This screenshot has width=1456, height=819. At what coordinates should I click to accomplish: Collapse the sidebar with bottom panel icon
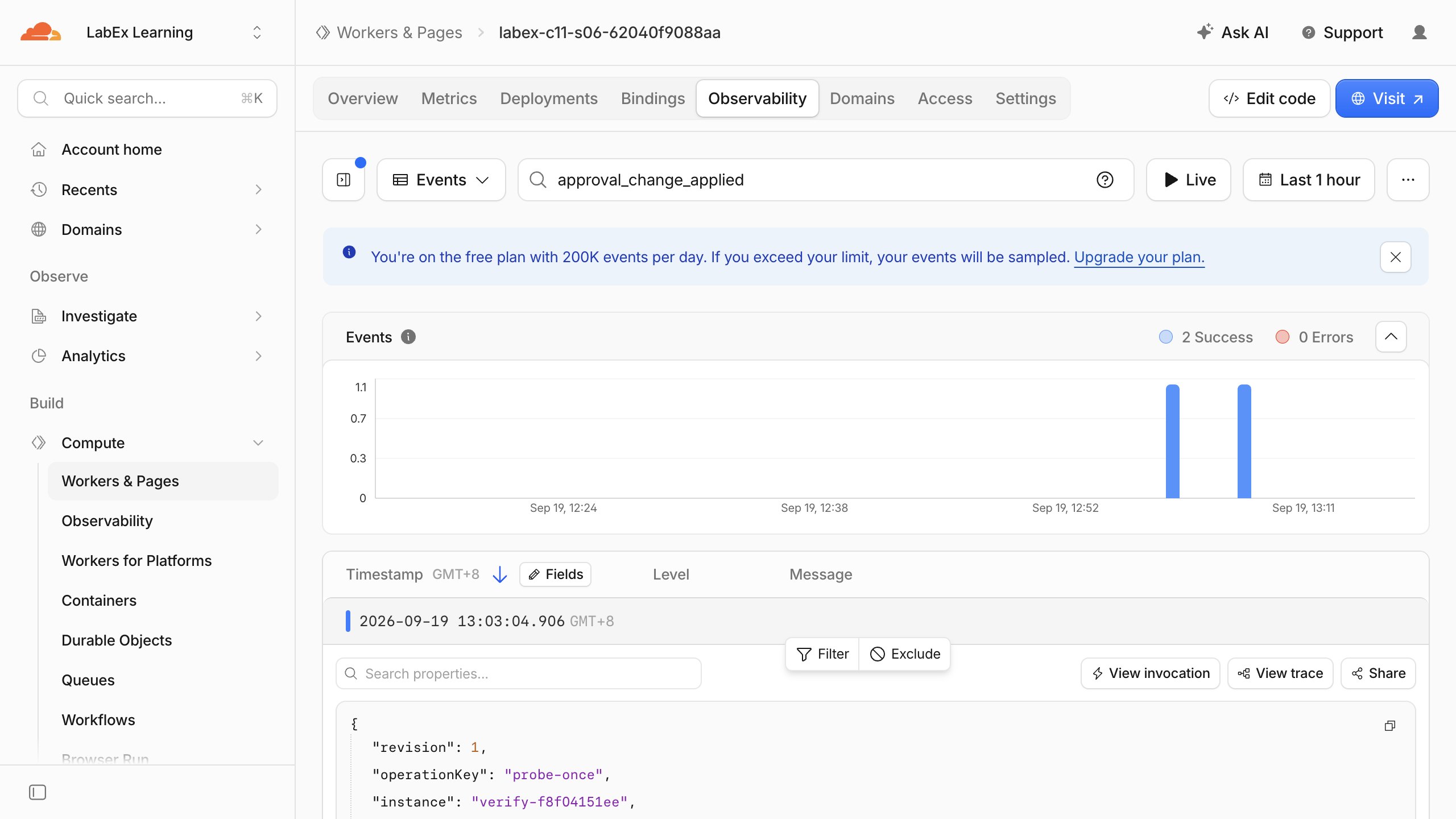(x=38, y=792)
